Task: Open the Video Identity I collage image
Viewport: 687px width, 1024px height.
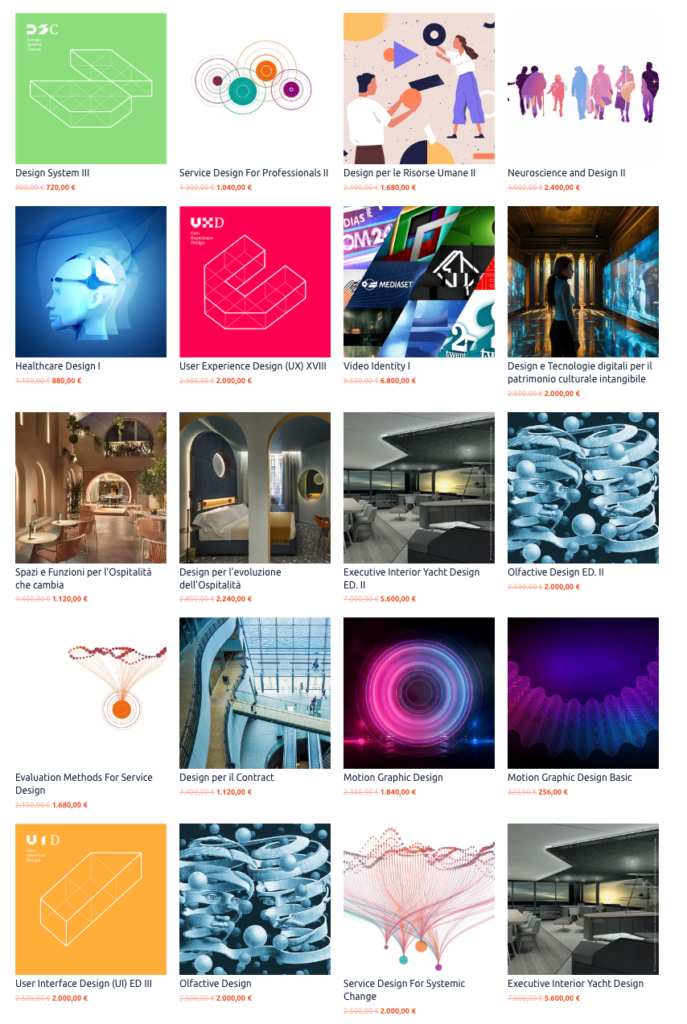Action: coord(419,281)
